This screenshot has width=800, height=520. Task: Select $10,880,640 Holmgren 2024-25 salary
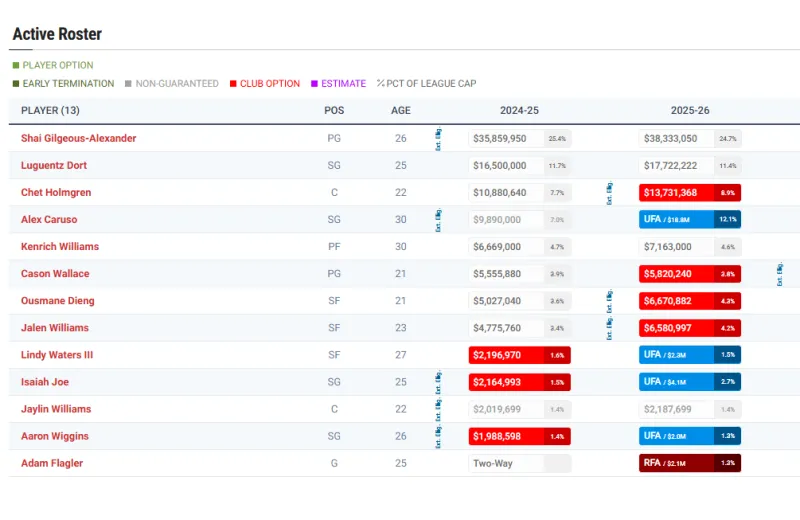coord(519,192)
